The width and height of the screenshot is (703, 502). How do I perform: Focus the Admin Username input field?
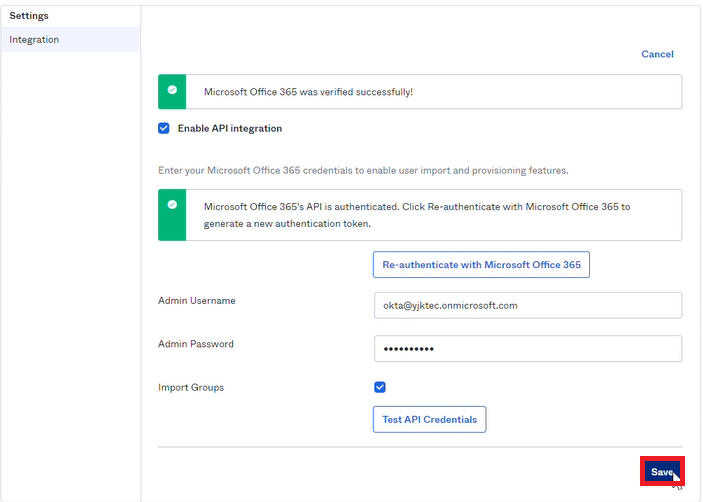(x=528, y=305)
